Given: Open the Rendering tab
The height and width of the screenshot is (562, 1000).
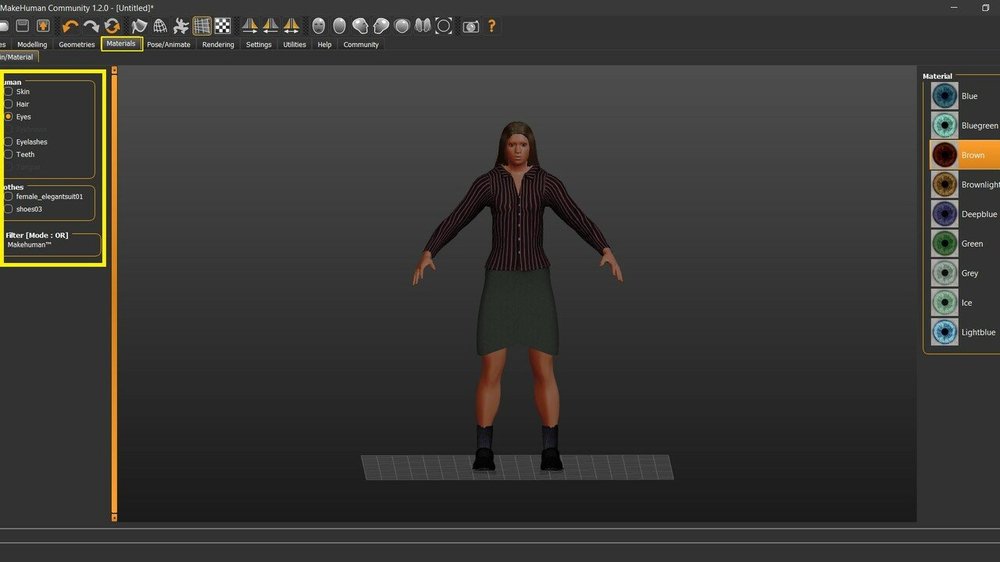Looking at the screenshot, I should click(218, 45).
